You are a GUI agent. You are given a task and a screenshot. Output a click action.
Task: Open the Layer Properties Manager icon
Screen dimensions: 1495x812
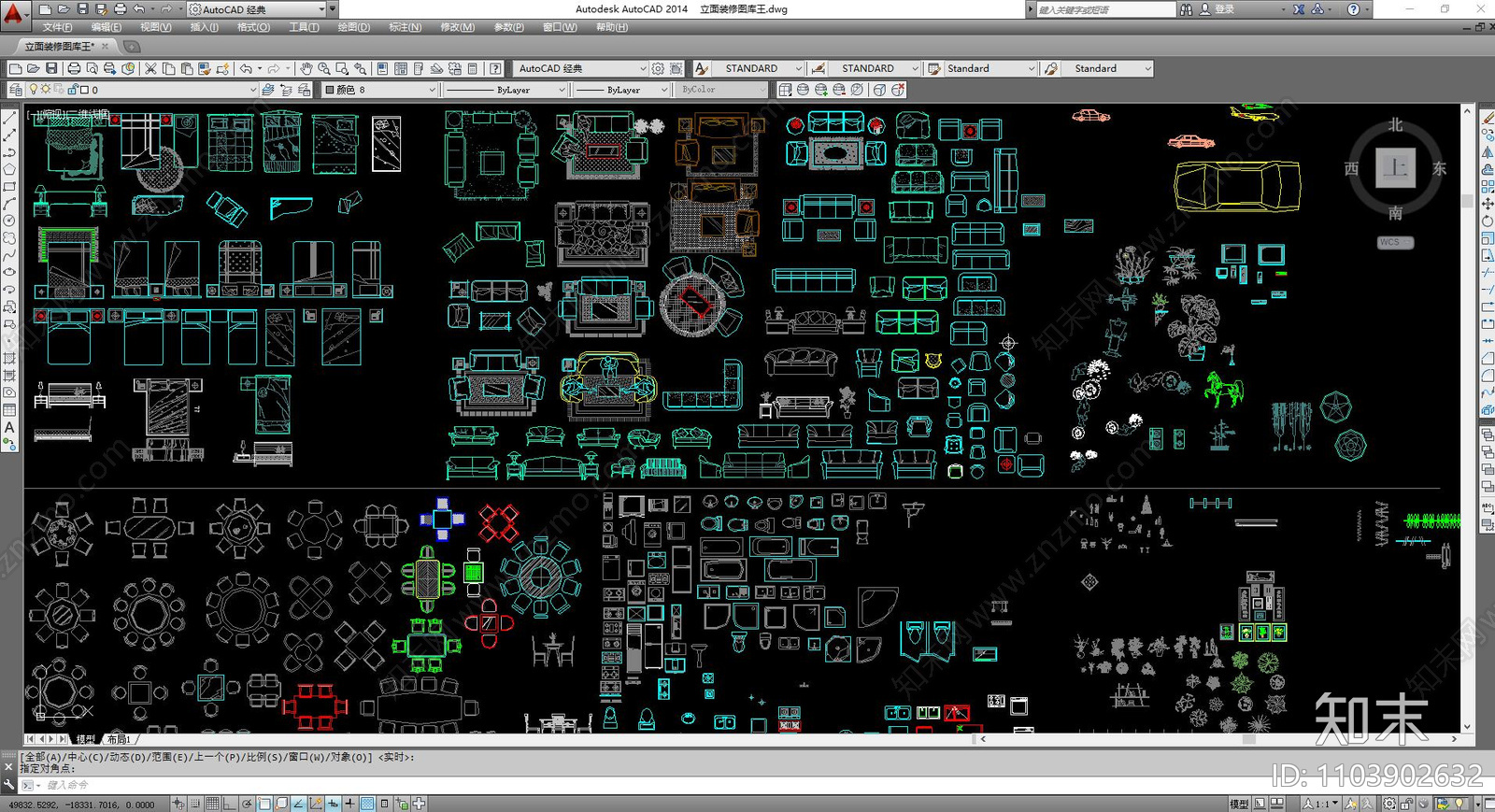coord(16,91)
